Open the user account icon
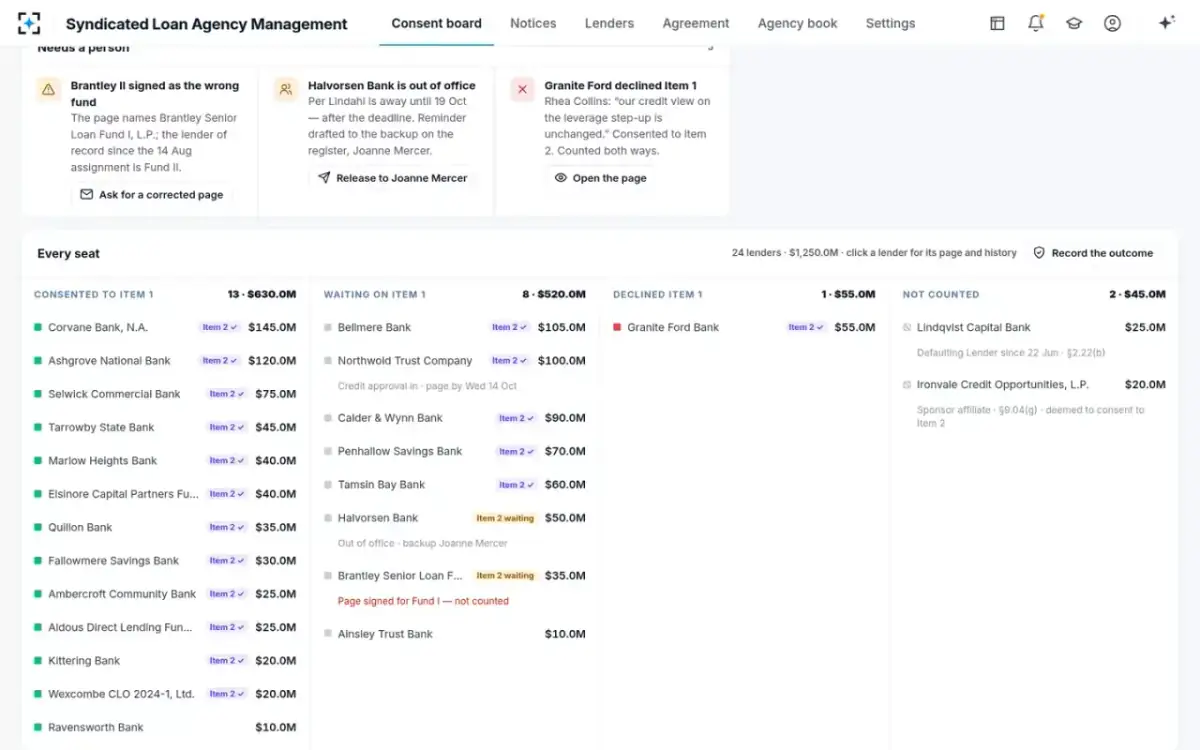This screenshot has width=1200, height=750. [x=1112, y=23]
